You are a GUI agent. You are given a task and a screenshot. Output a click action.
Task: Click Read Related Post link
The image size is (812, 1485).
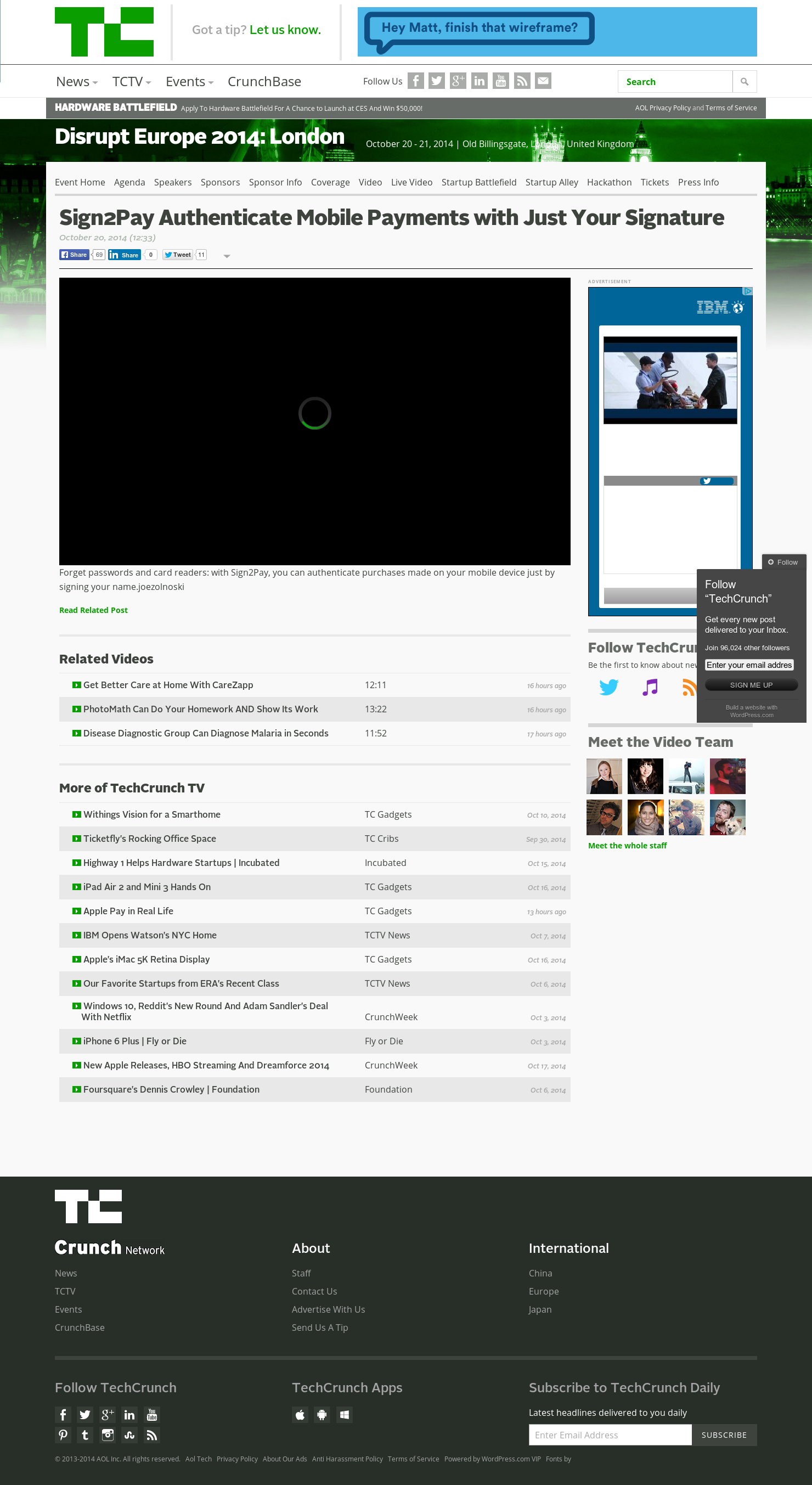click(x=93, y=610)
